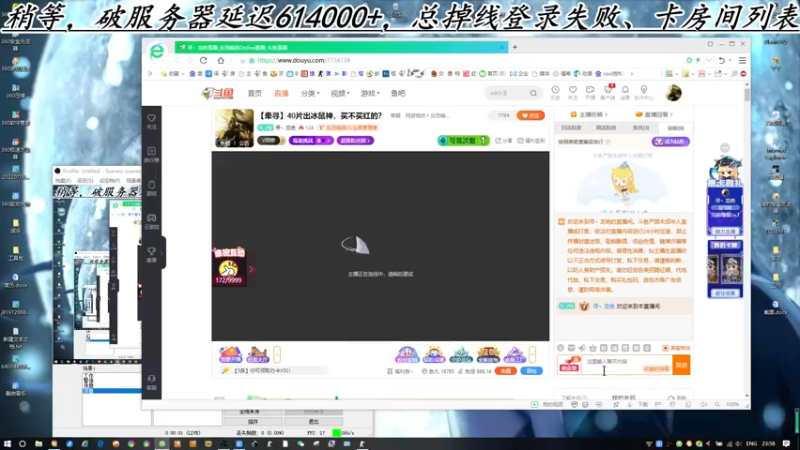
Task: Open the browser hamburger menu
Action: tap(742, 60)
